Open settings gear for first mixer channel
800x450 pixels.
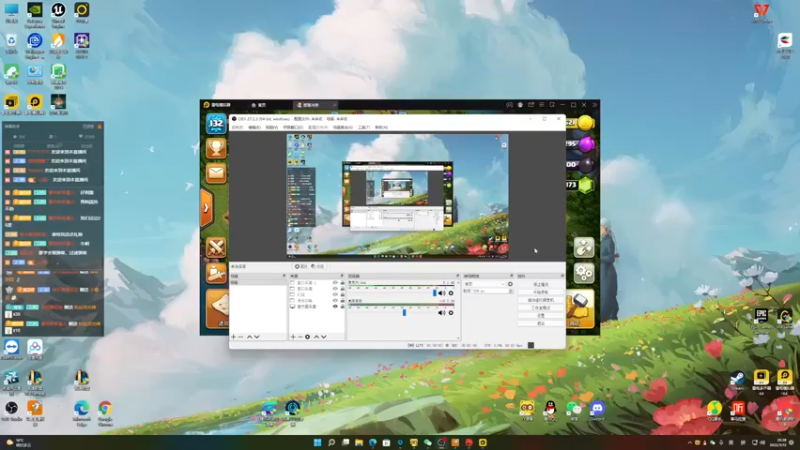pyautogui.click(x=451, y=293)
